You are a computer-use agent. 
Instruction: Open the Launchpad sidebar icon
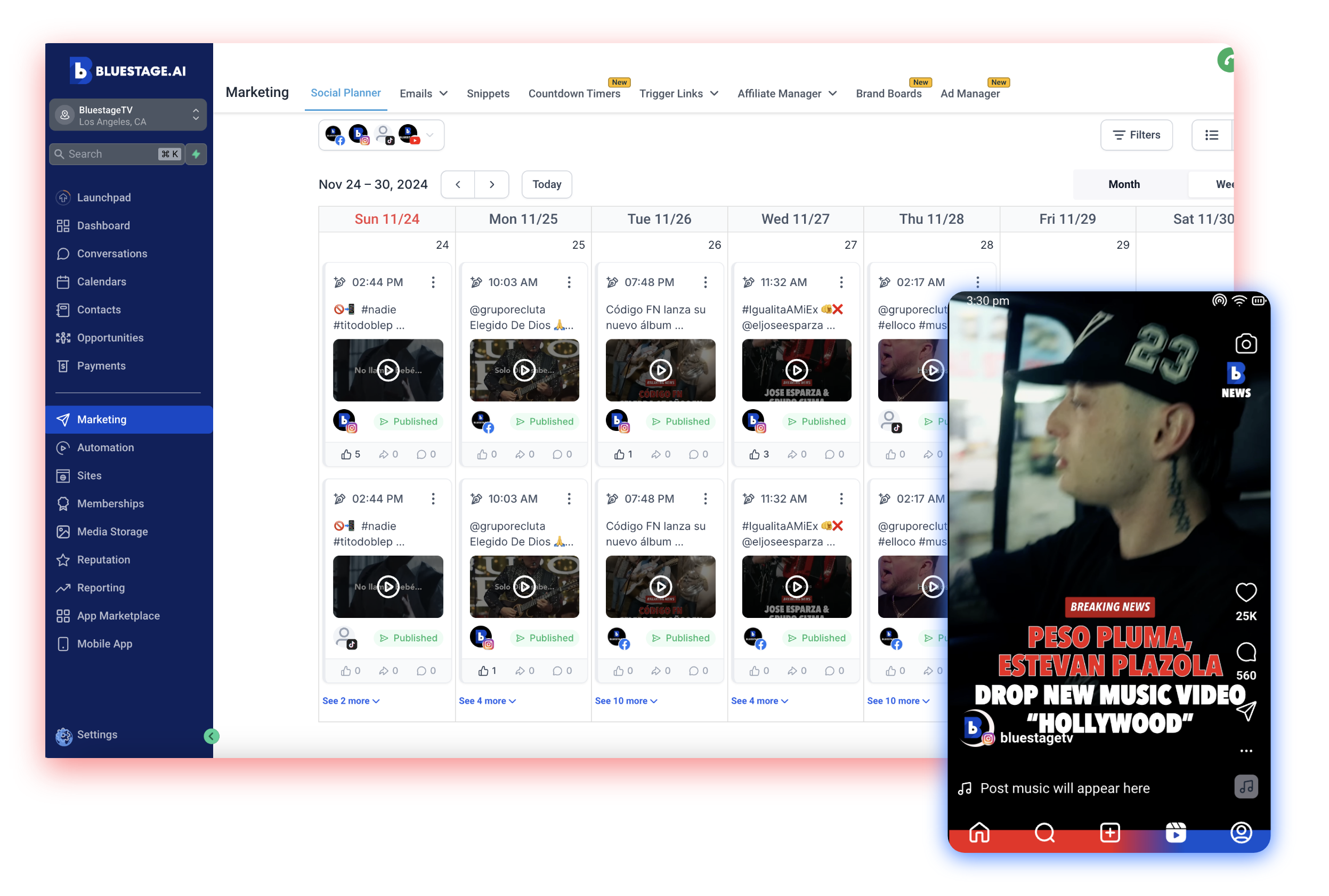point(63,198)
